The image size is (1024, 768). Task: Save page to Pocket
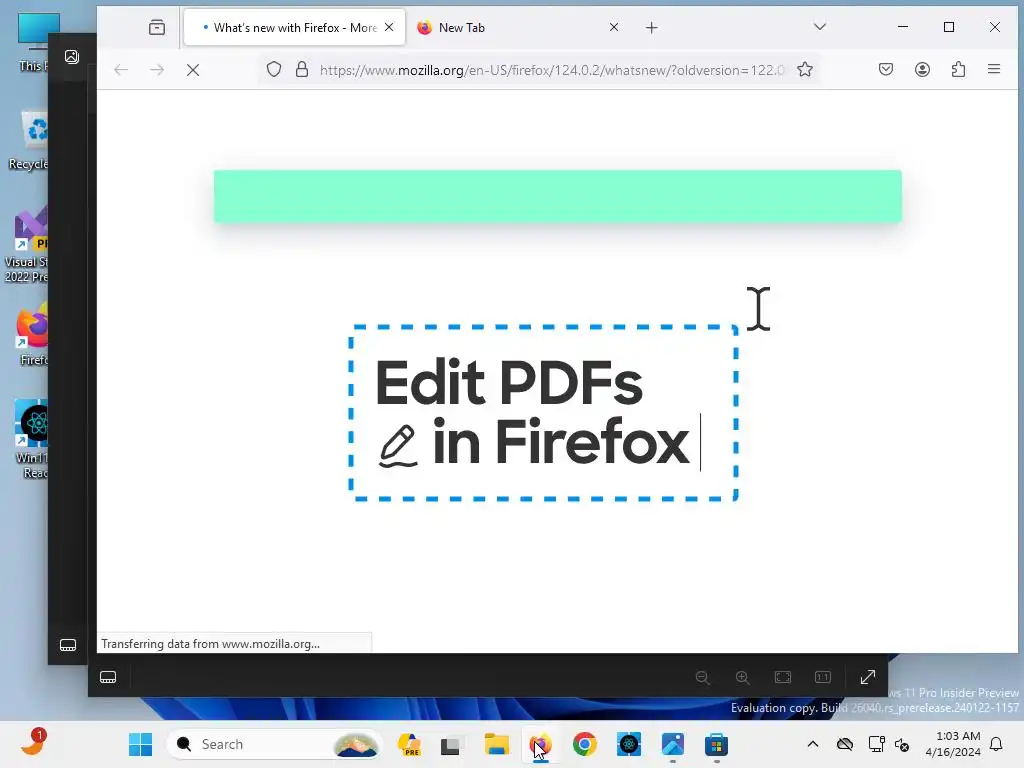click(886, 69)
